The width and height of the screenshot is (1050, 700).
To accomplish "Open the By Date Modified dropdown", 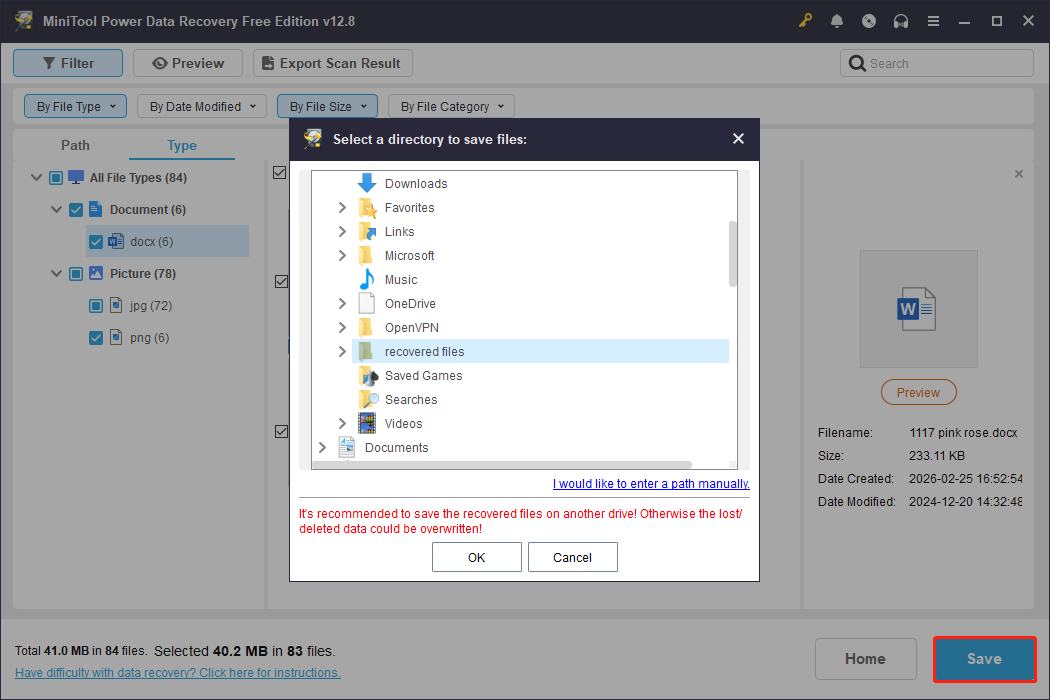I will [x=201, y=105].
